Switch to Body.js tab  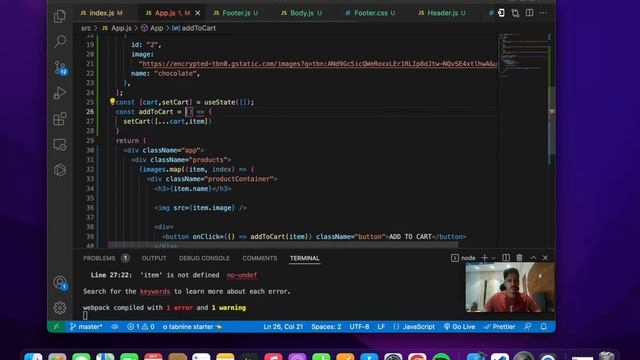(x=302, y=13)
